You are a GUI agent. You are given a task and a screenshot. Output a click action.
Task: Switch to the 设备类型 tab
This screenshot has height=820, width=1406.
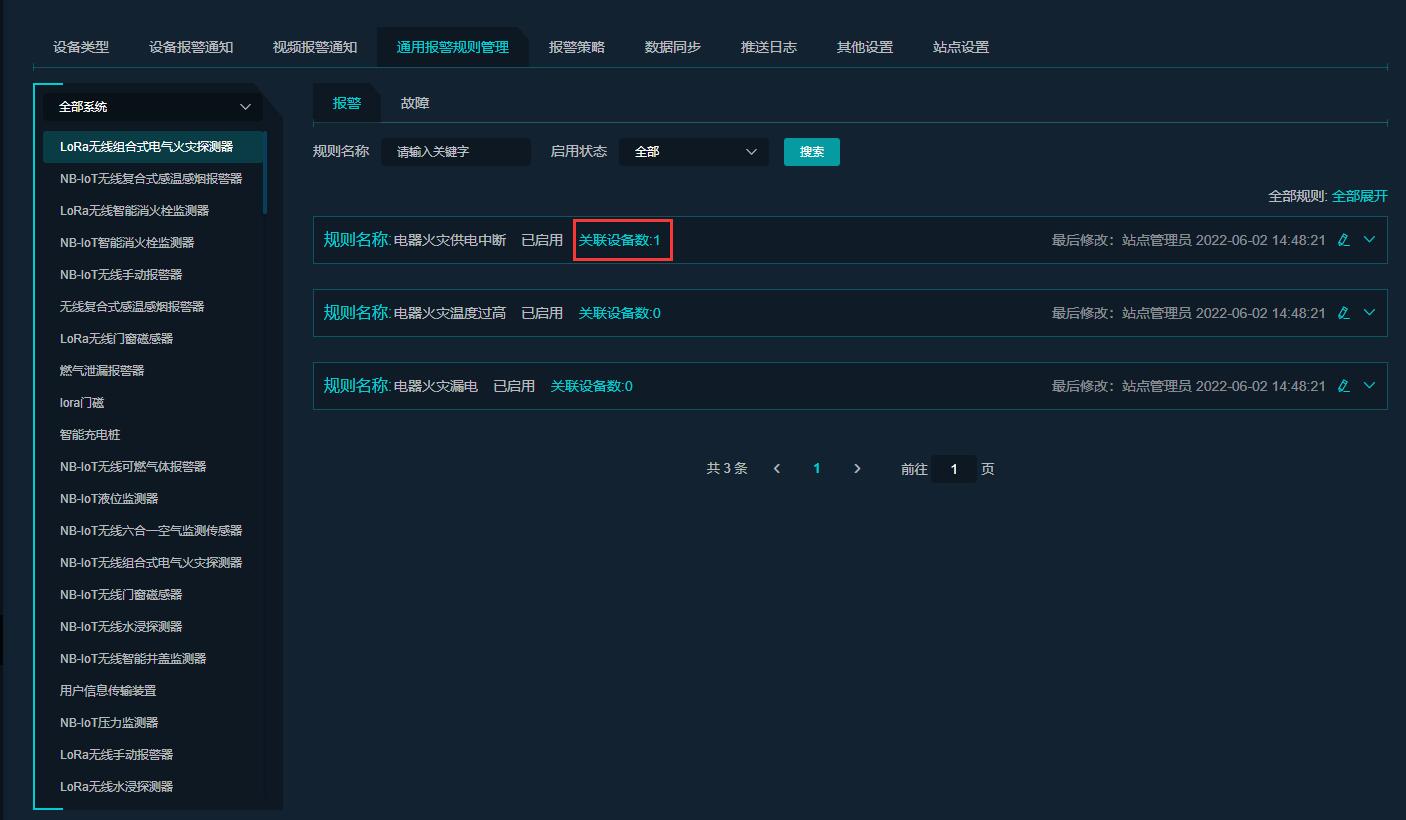(x=81, y=47)
